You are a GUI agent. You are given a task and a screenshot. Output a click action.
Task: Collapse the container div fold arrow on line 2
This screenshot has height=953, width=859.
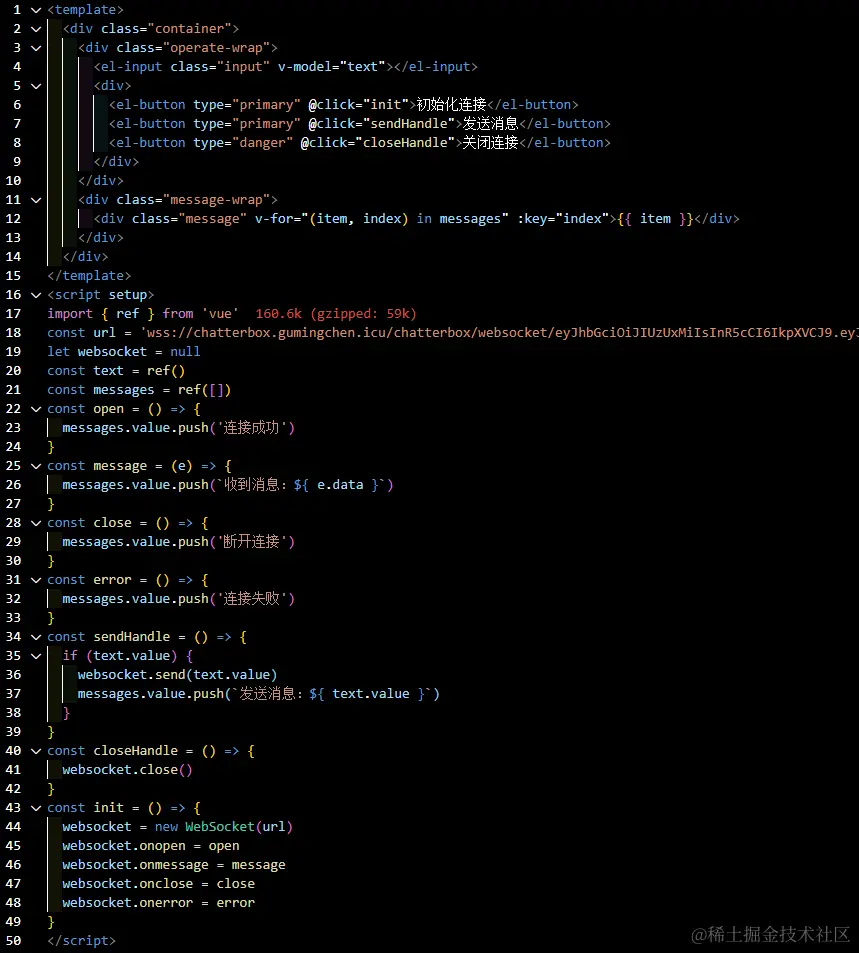36,29
